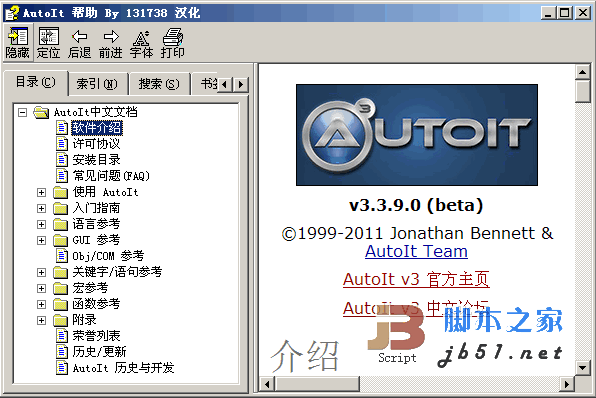Open the 许可协议 topic
Viewport: 596px width, 398px height.
96,144
